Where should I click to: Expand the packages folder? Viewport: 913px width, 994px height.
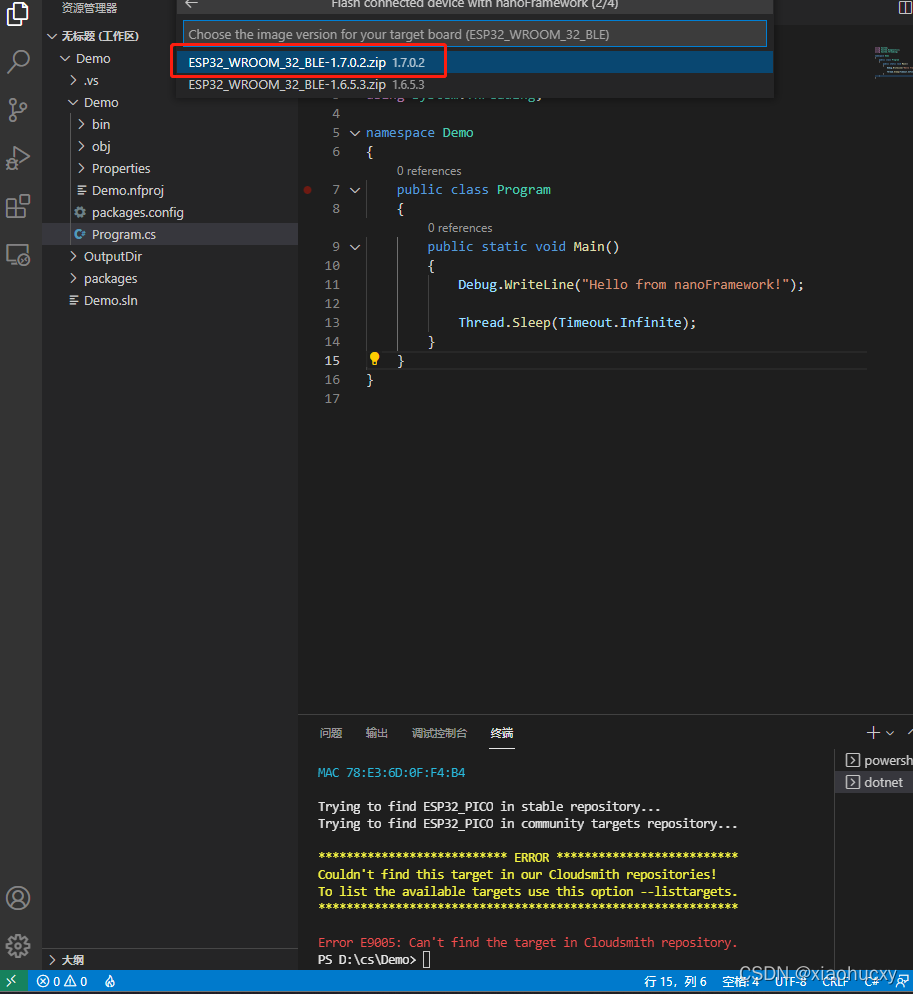pyautogui.click(x=74, y=278)
